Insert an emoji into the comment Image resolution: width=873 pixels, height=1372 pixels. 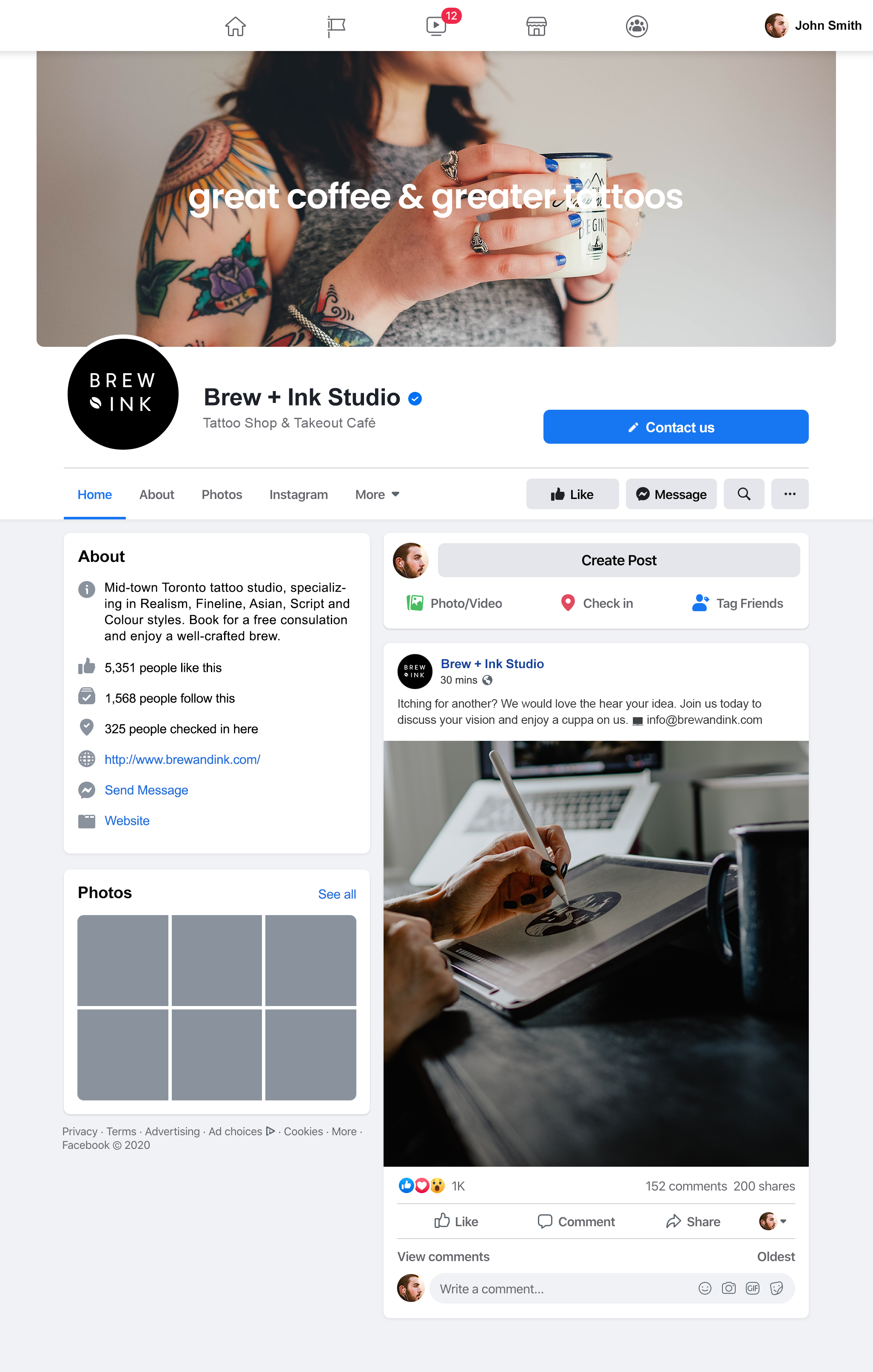pos(705,1288)
